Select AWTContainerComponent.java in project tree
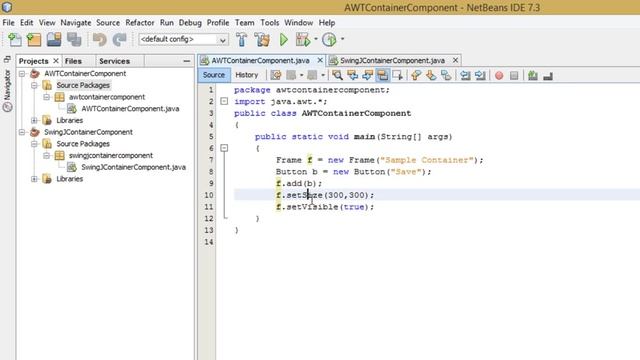Viewport: 640px width, 360px height. (x=130, y=109)
